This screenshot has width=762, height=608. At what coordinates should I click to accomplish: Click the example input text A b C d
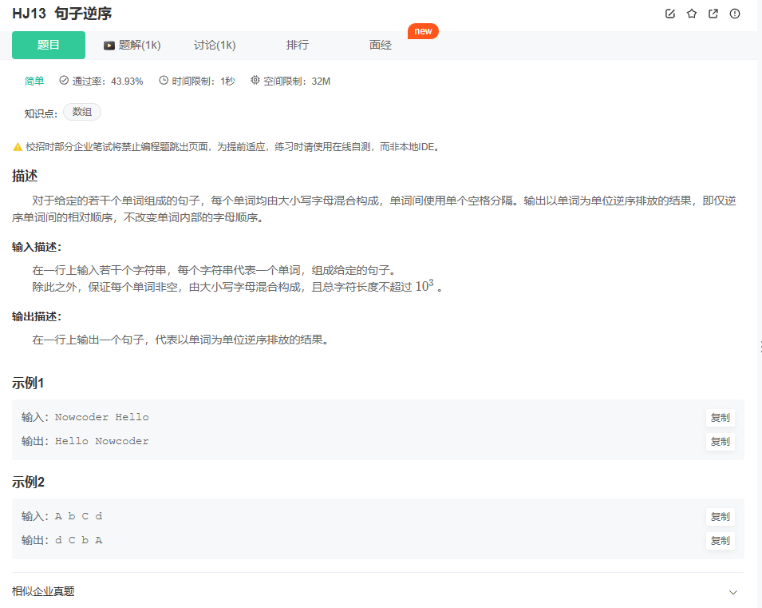pyautogui.click(x=79, y=516)
